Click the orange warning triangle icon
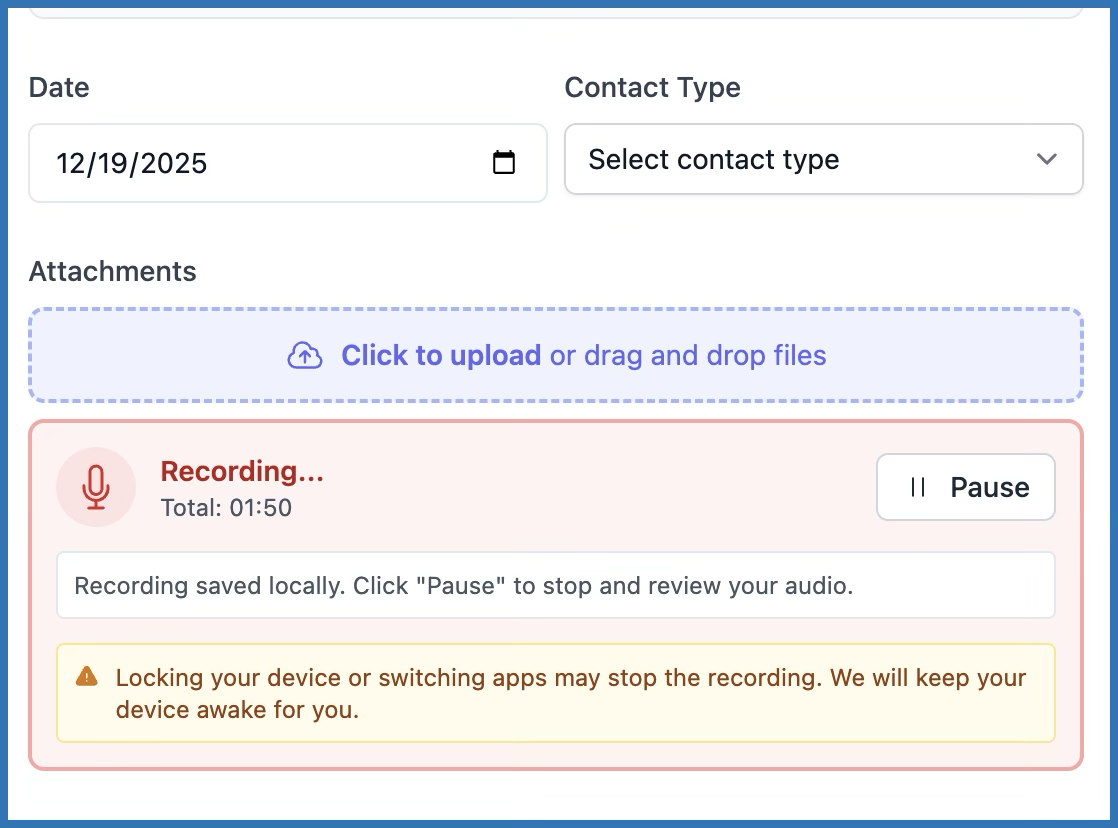The image size is (1118, 828). tap(87, 677)
